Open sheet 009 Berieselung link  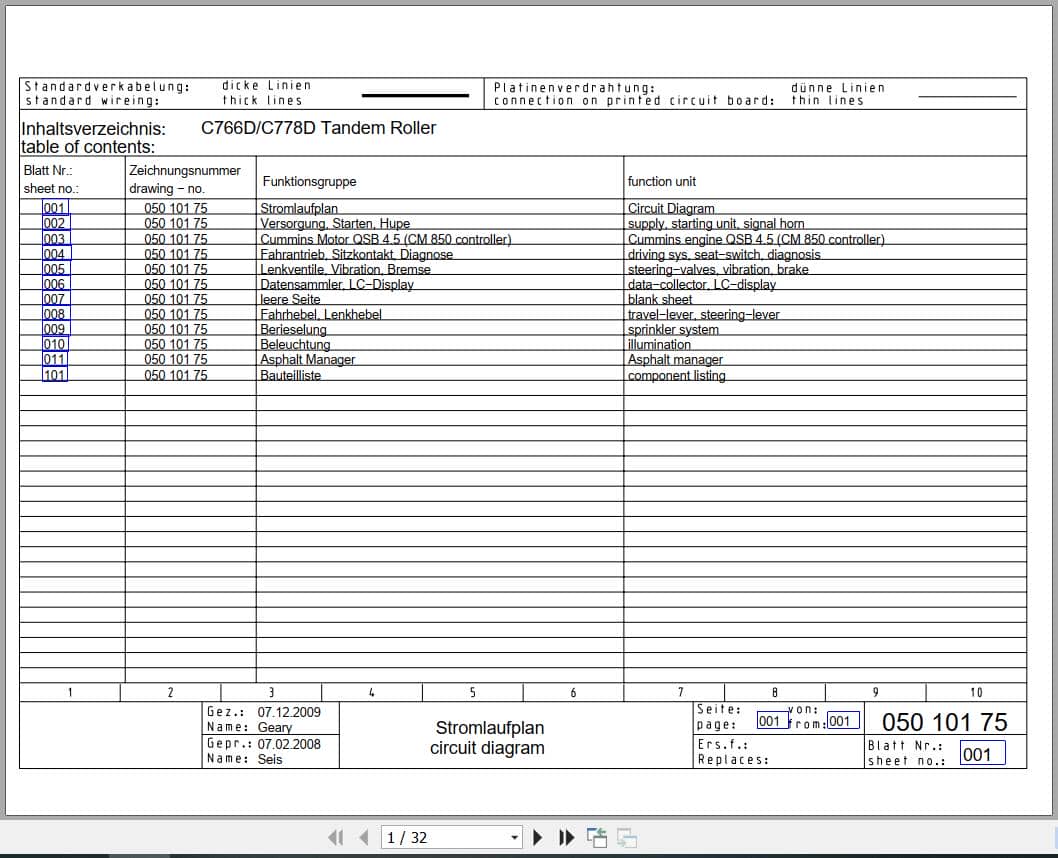55,329
